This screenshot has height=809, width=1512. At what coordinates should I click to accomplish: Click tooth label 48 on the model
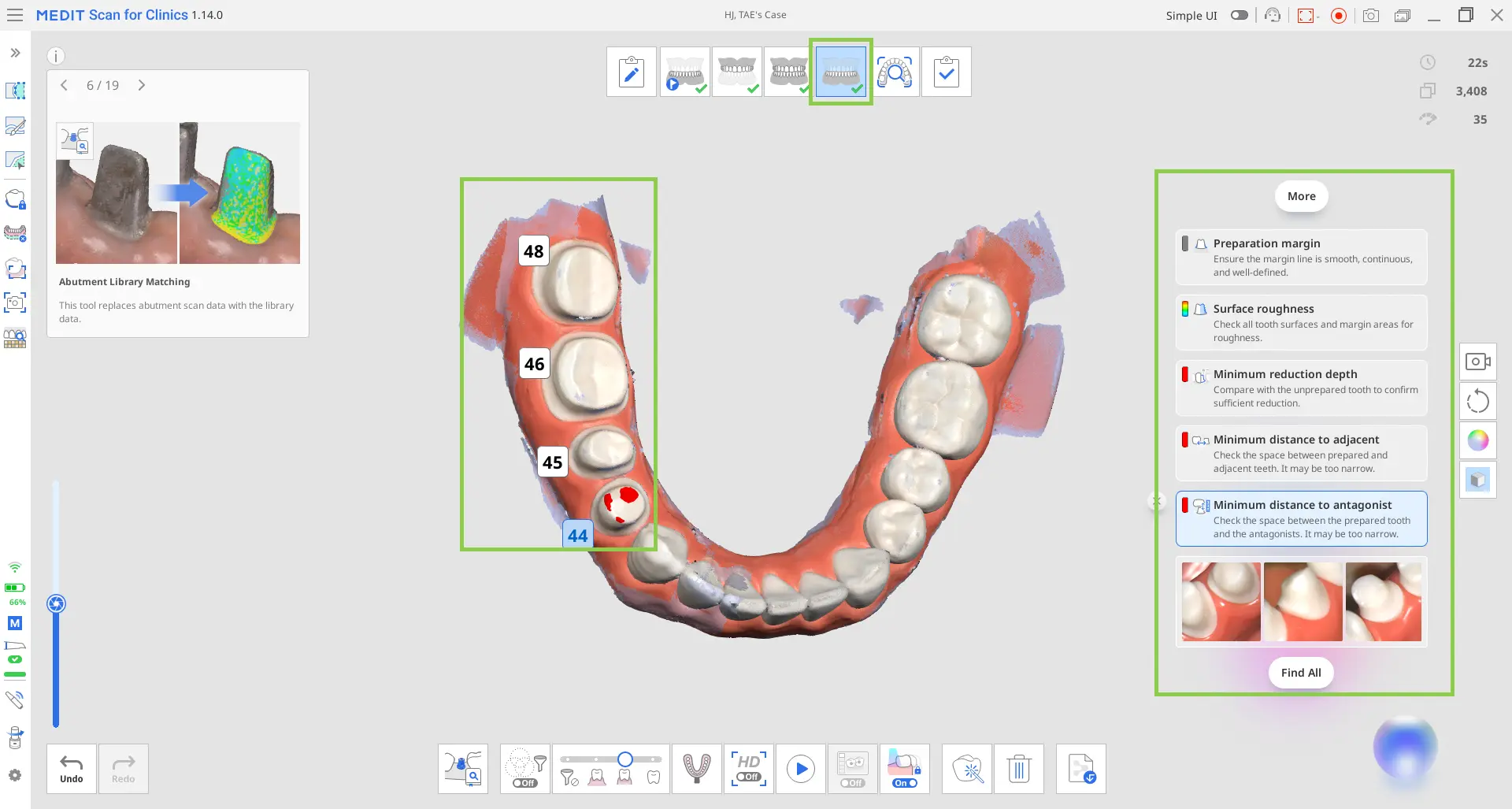coord(534,251)
